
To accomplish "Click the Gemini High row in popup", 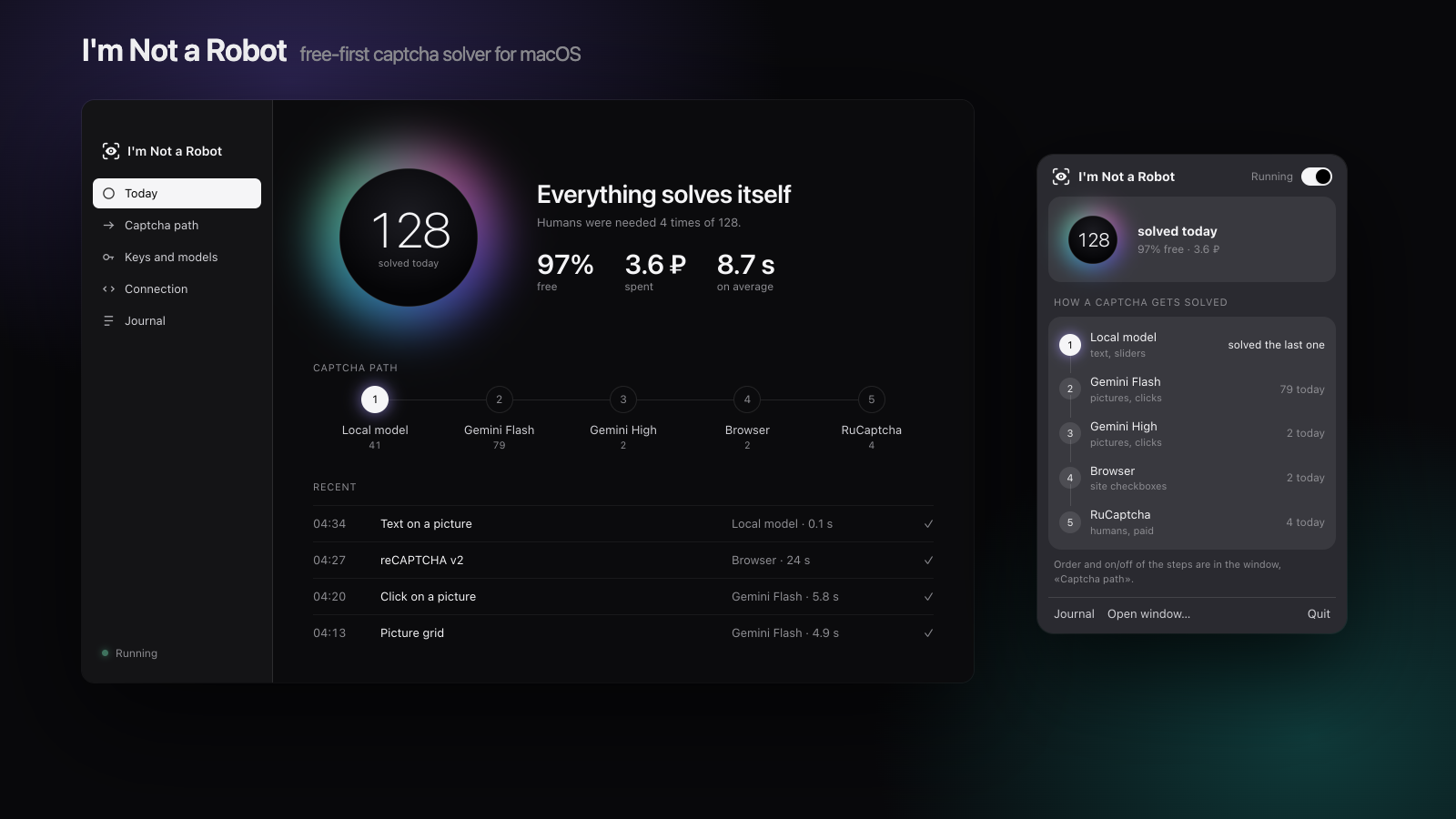I will [x=1192, y=433].
